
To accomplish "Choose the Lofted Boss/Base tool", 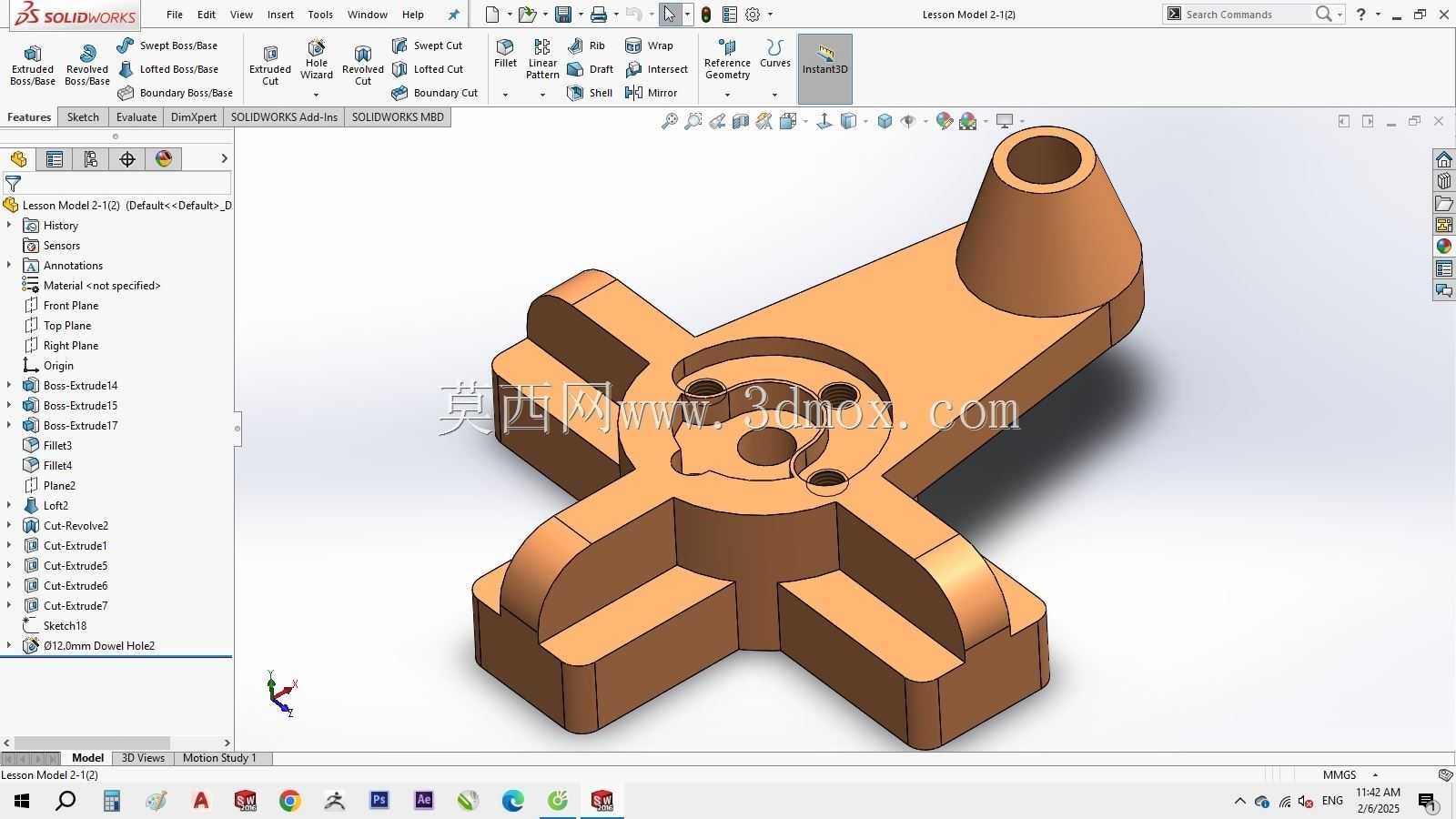I will point(167,69).
